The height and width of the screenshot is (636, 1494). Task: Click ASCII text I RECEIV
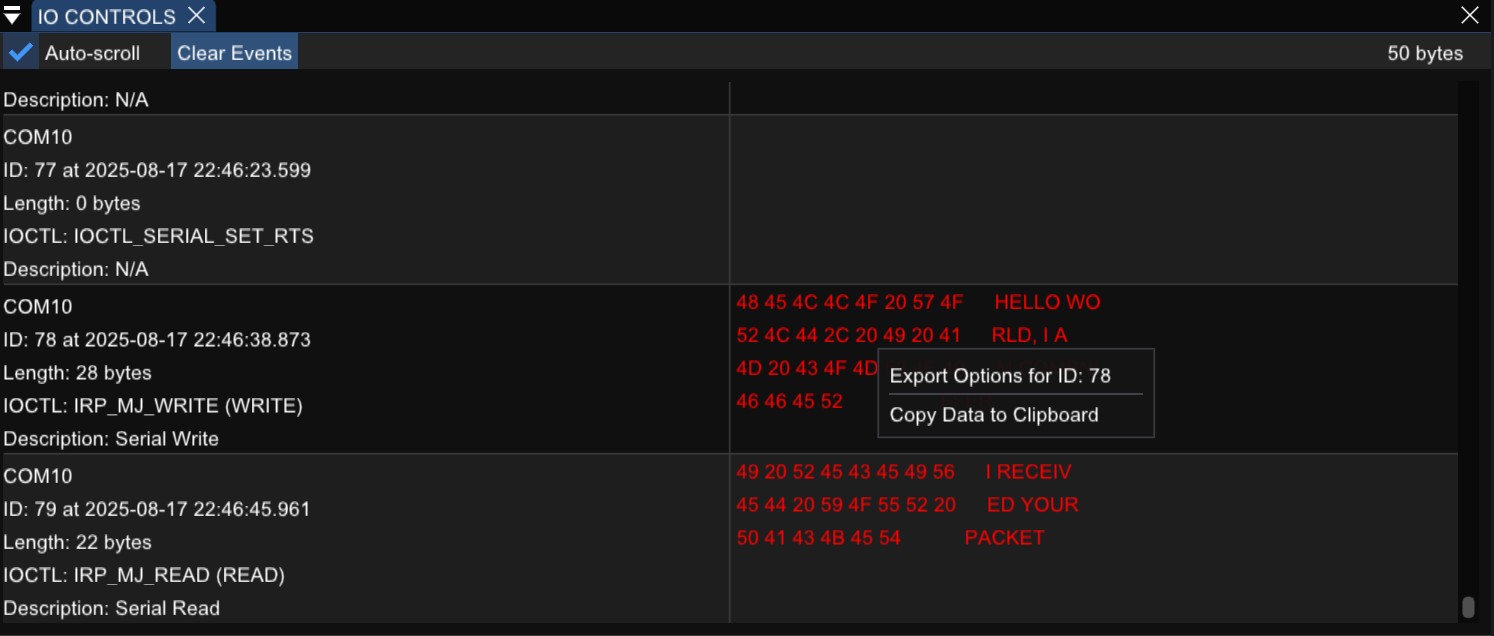tap(1028, 471)
